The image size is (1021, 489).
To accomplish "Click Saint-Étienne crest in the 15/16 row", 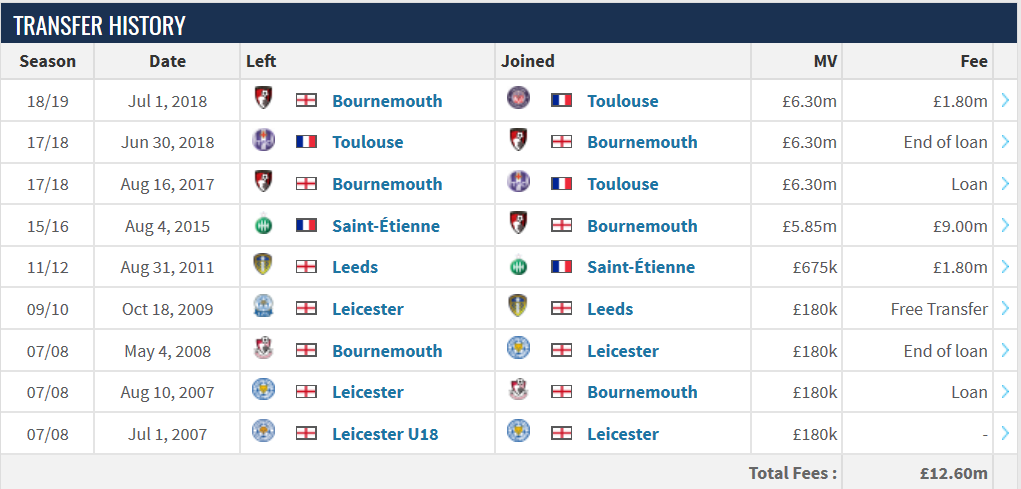I will (264, 225).
